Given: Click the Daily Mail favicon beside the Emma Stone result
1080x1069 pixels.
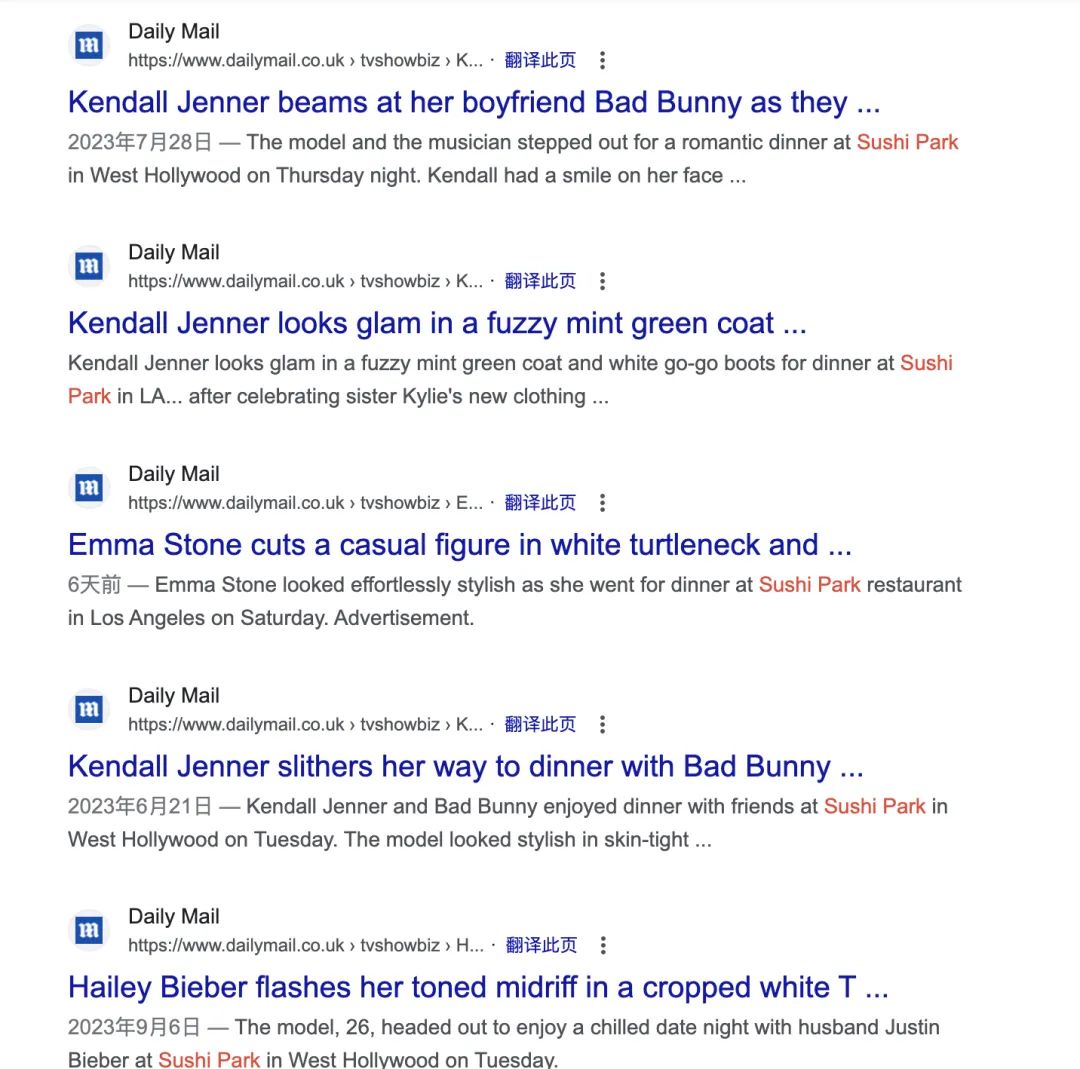Looking at the screenshot, I should click(89, 488).
